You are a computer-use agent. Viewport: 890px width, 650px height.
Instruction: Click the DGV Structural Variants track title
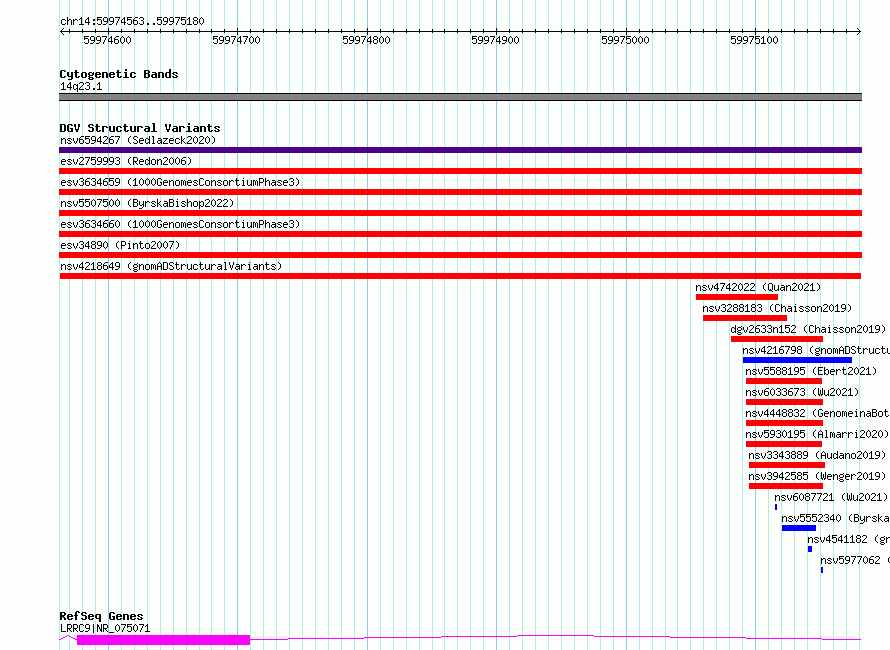[140, 128]
